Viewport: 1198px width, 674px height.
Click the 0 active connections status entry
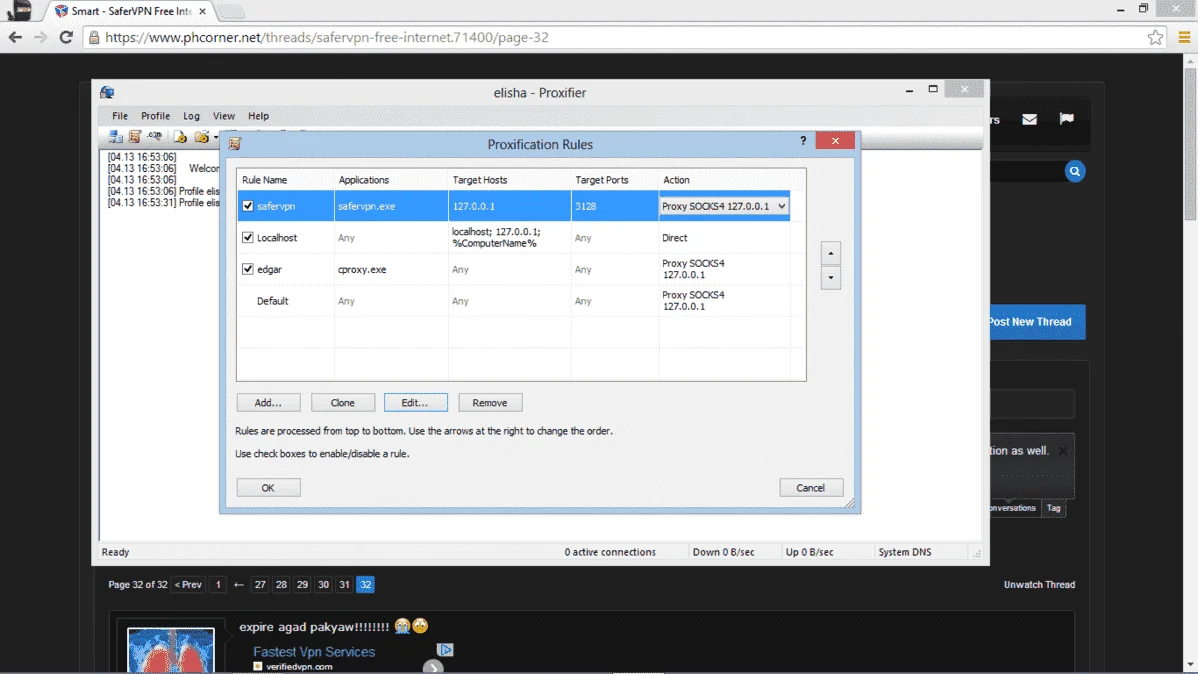pos(610,552)
